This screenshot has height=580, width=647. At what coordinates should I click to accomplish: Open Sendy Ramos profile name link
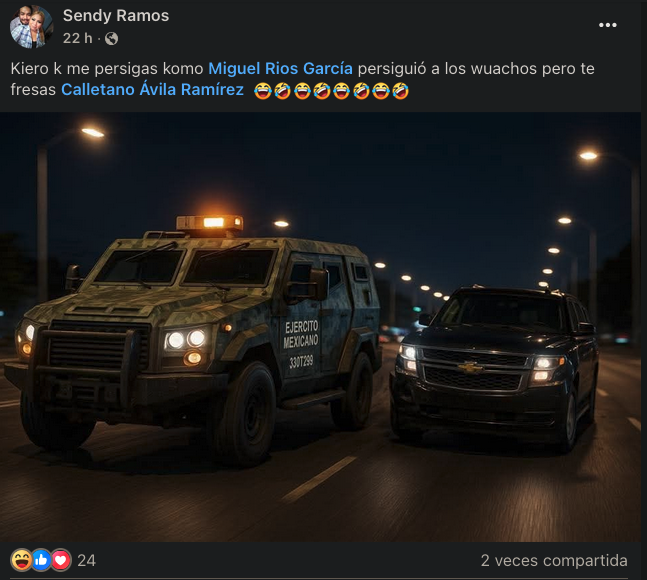pyautogui.click(x=116, y=16)
